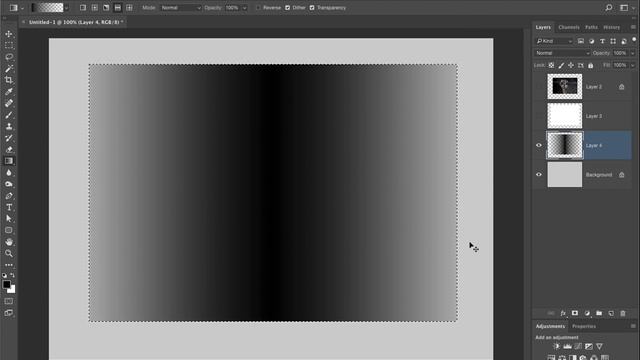Open the layer blend mode dropdown

(562, 53)
